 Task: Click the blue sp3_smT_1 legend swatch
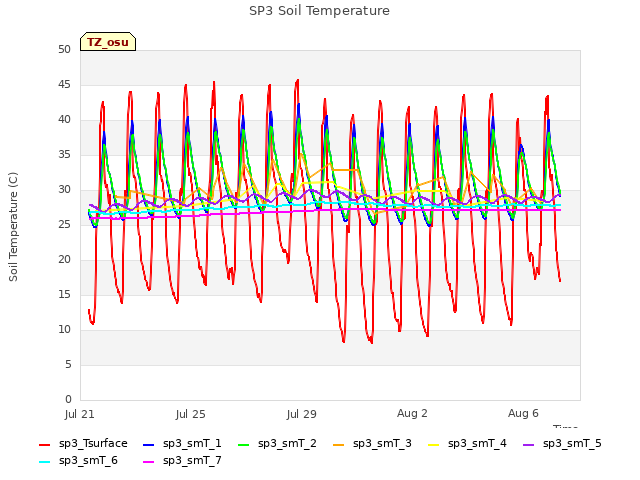(x=149, y=444)
